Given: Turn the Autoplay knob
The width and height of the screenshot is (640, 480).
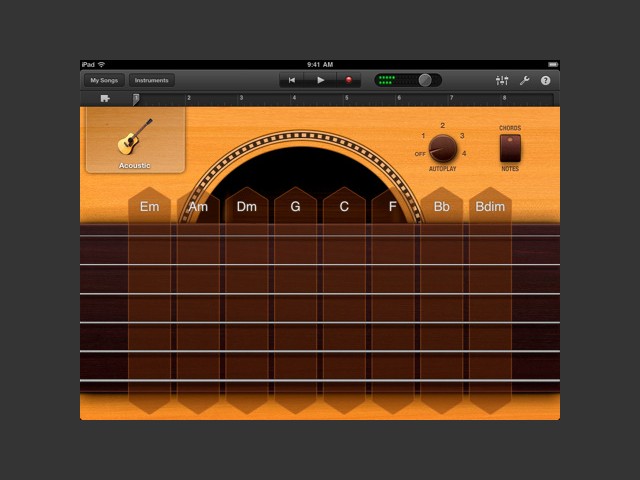Looking at the screenshot, I should click(x=442, y=149).
